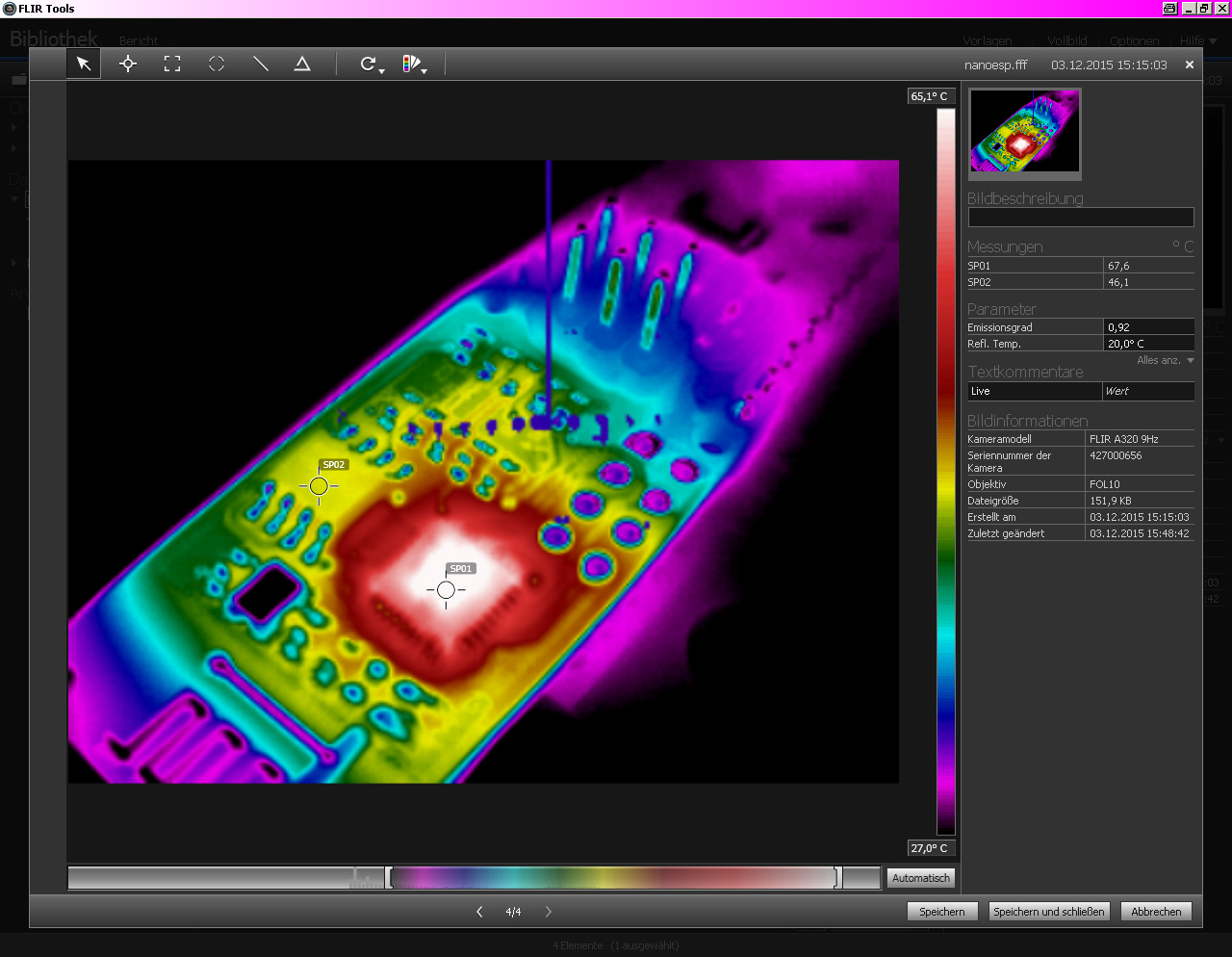The height and width of the screenshot is (957, 1232).
Task: Open the Bericht tab in background window
Action: (x=139, y=41)
